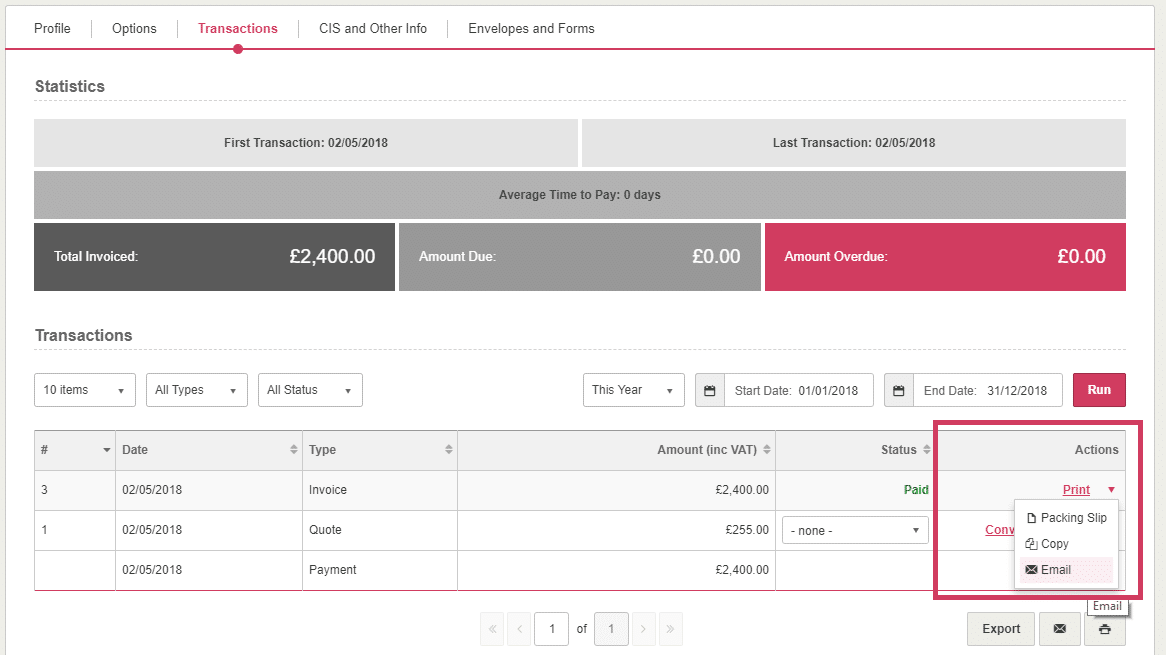Expand the All Types filter dropdown
This screenshot has height=655, width=1166.
coord(197,390)
